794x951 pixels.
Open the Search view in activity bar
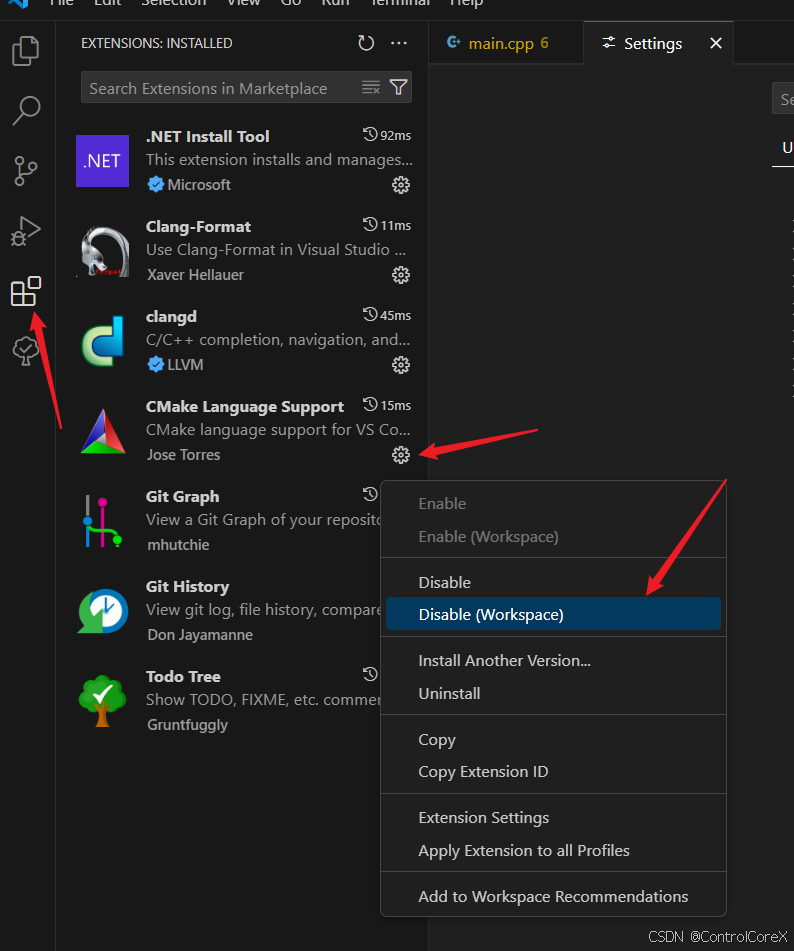[25, 111]
